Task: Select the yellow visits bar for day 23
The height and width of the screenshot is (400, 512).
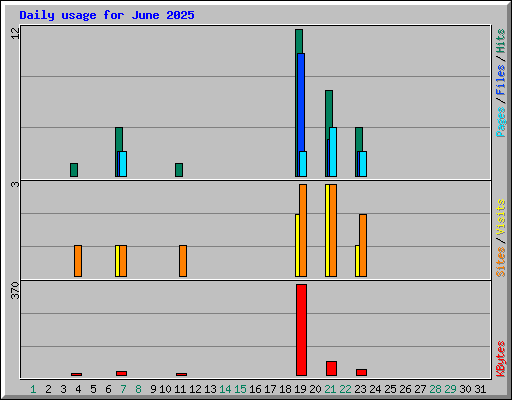Action: click(357, 261)
